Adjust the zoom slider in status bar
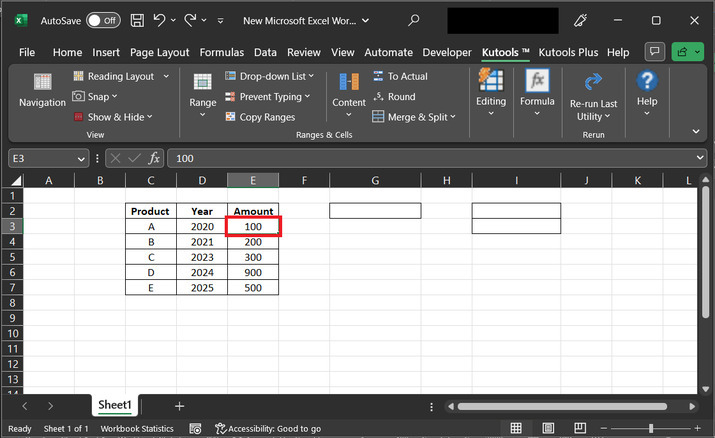 [x=651, y=428]
